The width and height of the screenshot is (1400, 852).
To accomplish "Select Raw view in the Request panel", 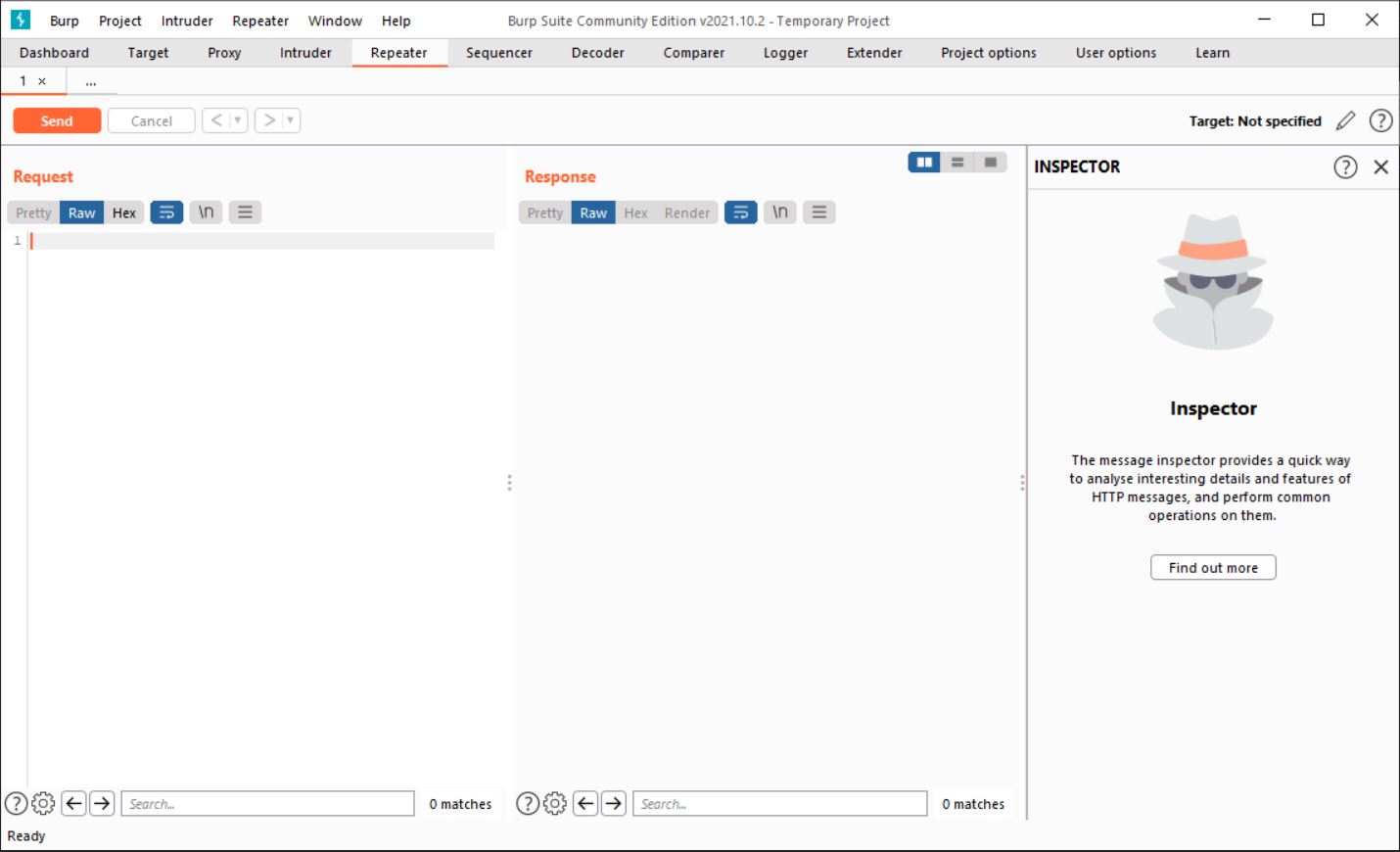I will tap(82, 213).
